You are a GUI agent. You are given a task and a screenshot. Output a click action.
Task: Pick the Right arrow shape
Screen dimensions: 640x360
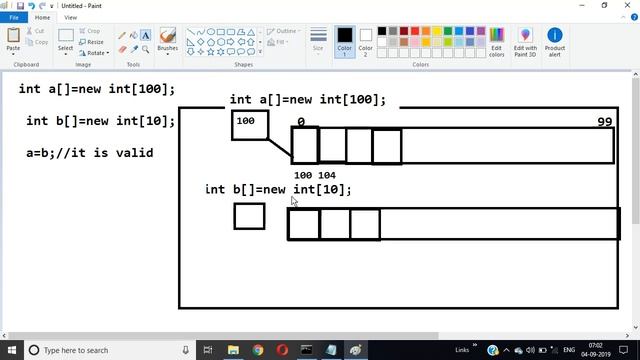click(231, 42)
